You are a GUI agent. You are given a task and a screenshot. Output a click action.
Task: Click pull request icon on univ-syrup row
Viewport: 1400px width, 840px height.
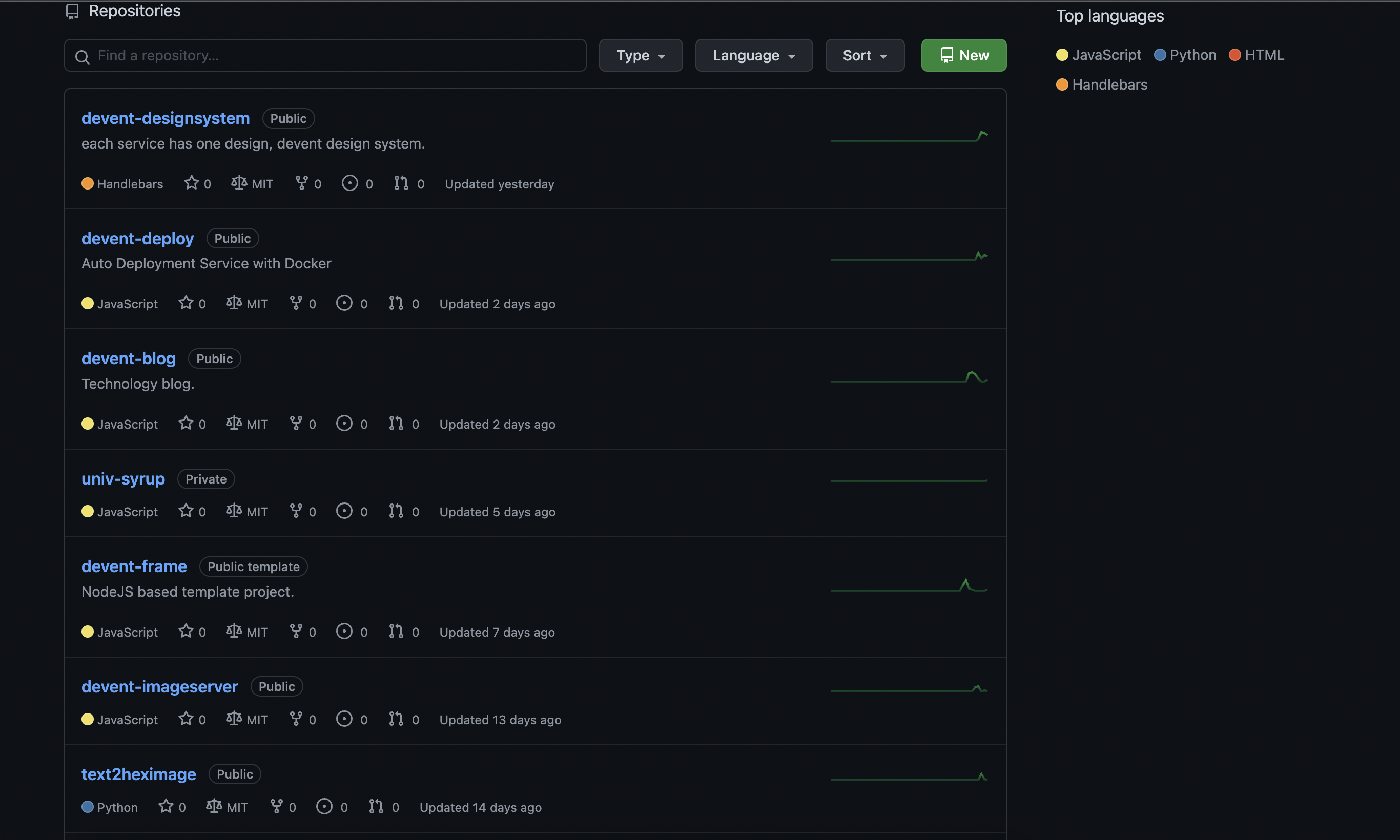pyautogui.click(x=396, y=511)
